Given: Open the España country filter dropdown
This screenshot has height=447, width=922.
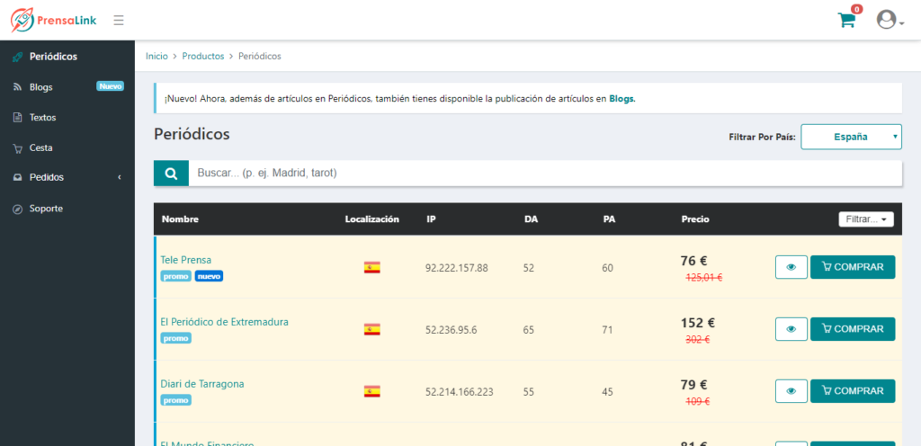Looking at the screenshot, I should [x=851, y=136].
